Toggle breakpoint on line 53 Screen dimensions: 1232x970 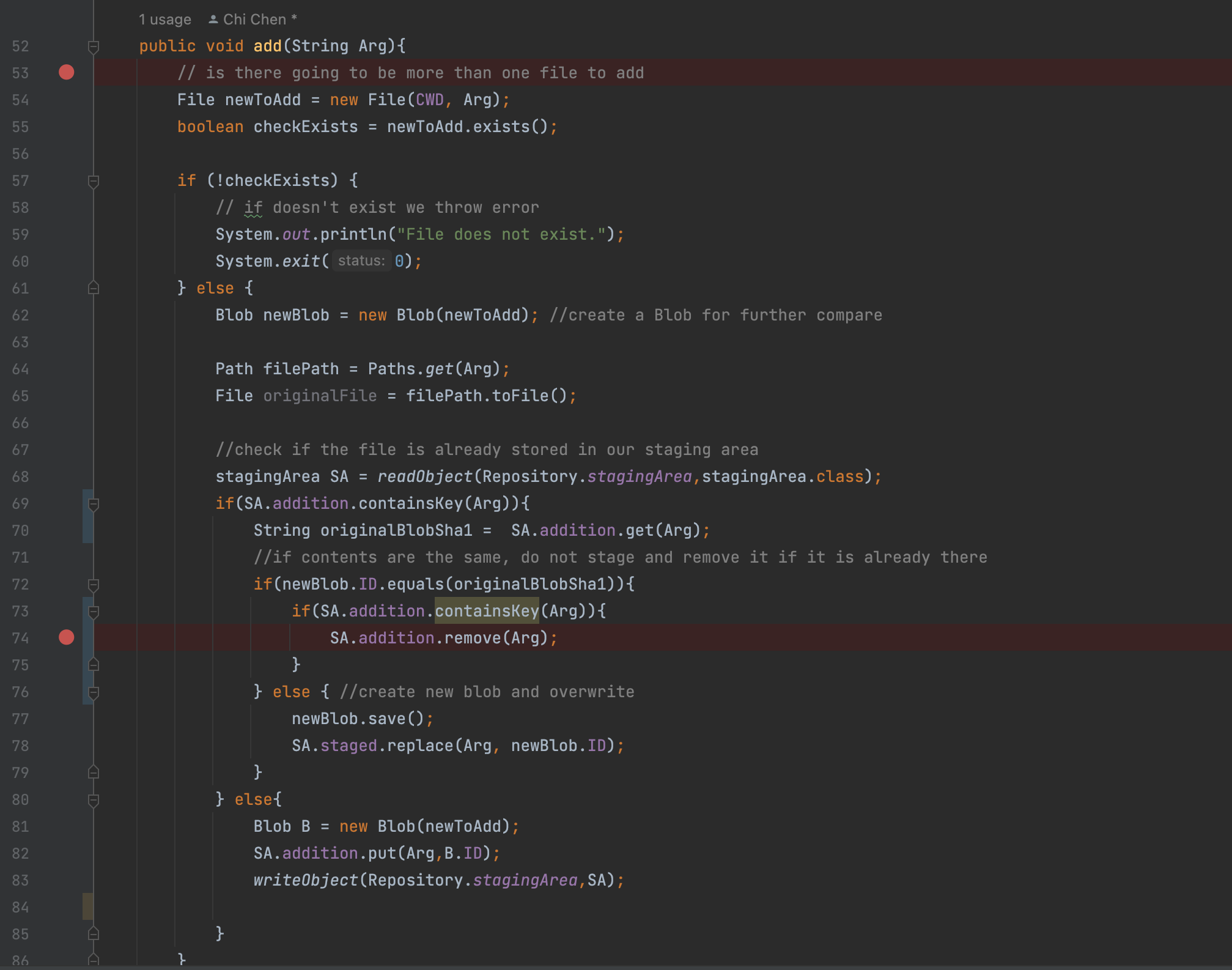[66, 73]
